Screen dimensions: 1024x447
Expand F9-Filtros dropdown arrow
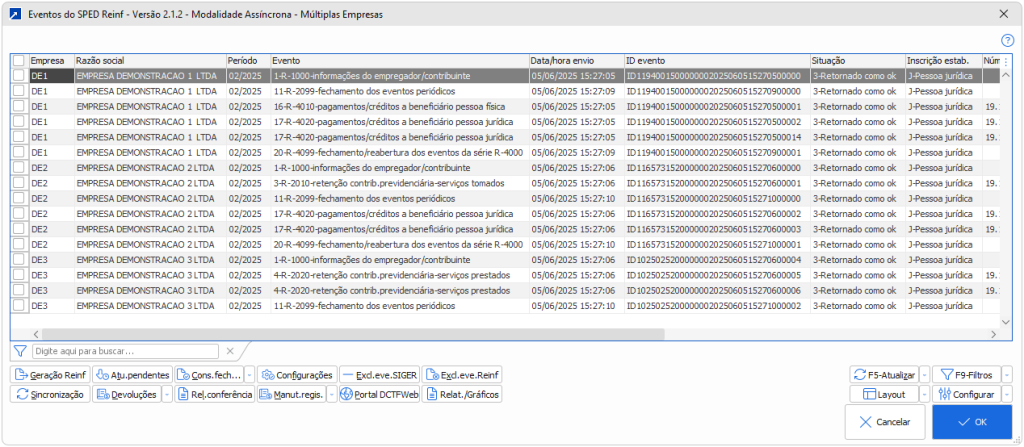coord(1007,375)
